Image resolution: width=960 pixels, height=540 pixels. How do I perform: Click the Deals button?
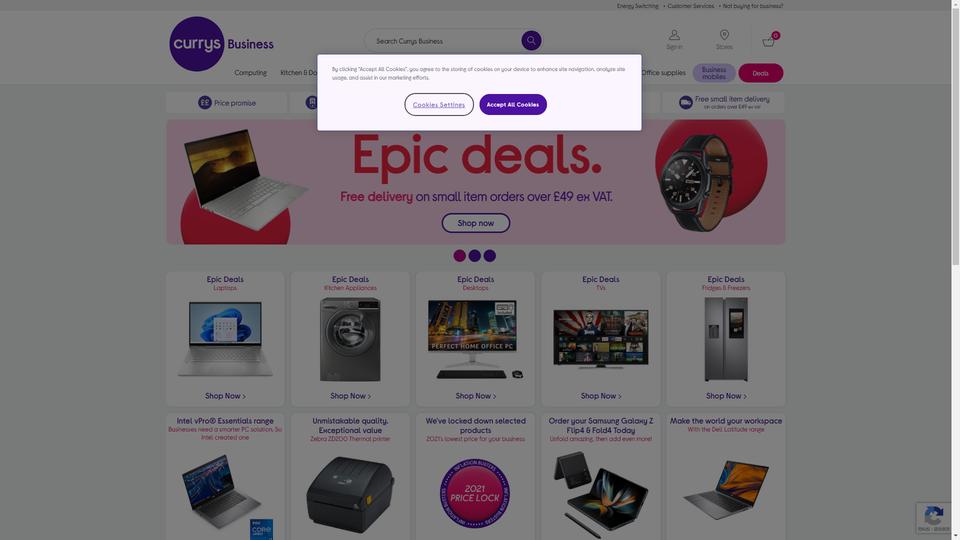(x=760, y=73)
